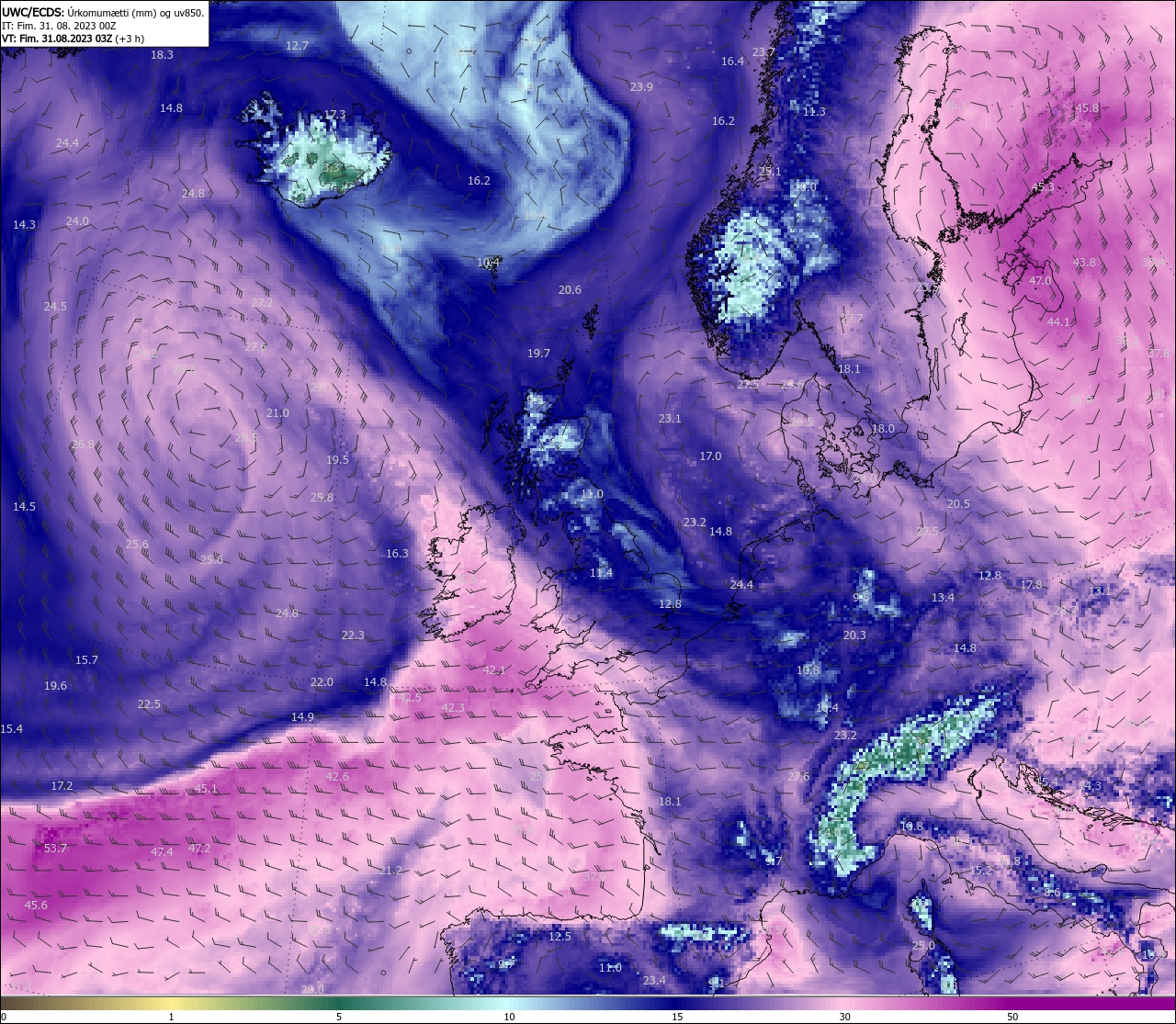Screen dimensions: 1176x1024
Task: Click the map value '14.3'
Action: tap(24, 225)
